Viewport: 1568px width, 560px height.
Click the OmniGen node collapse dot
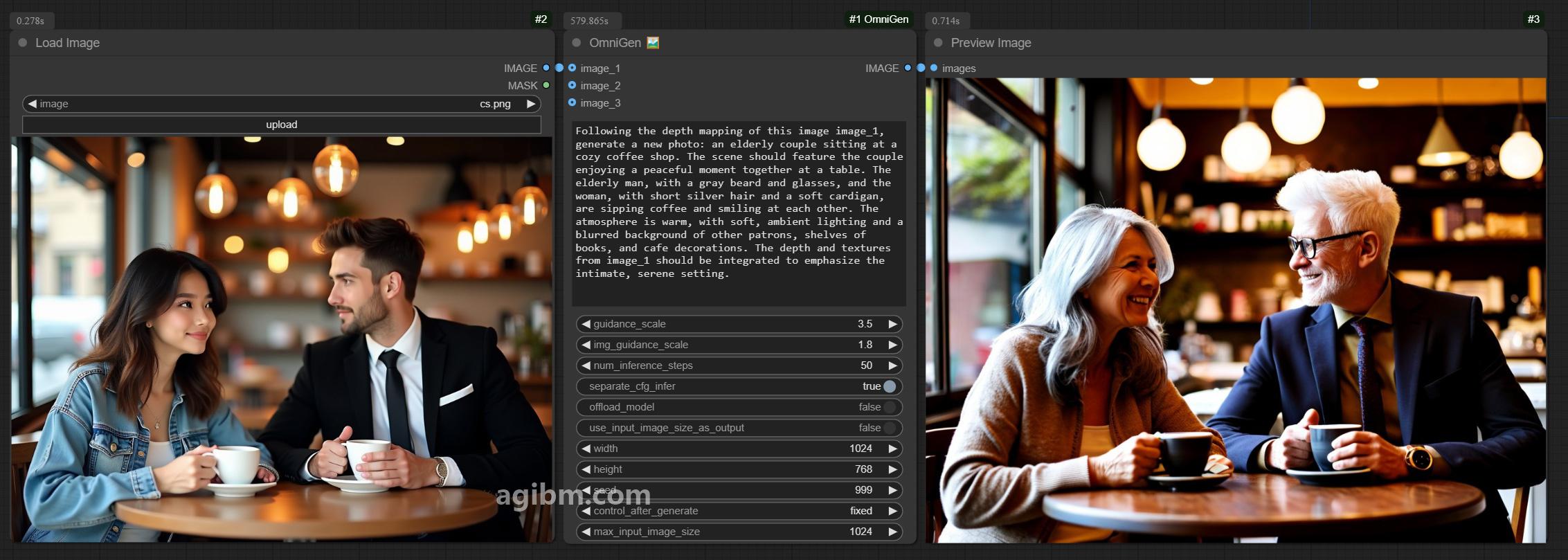tap(577, 43)
